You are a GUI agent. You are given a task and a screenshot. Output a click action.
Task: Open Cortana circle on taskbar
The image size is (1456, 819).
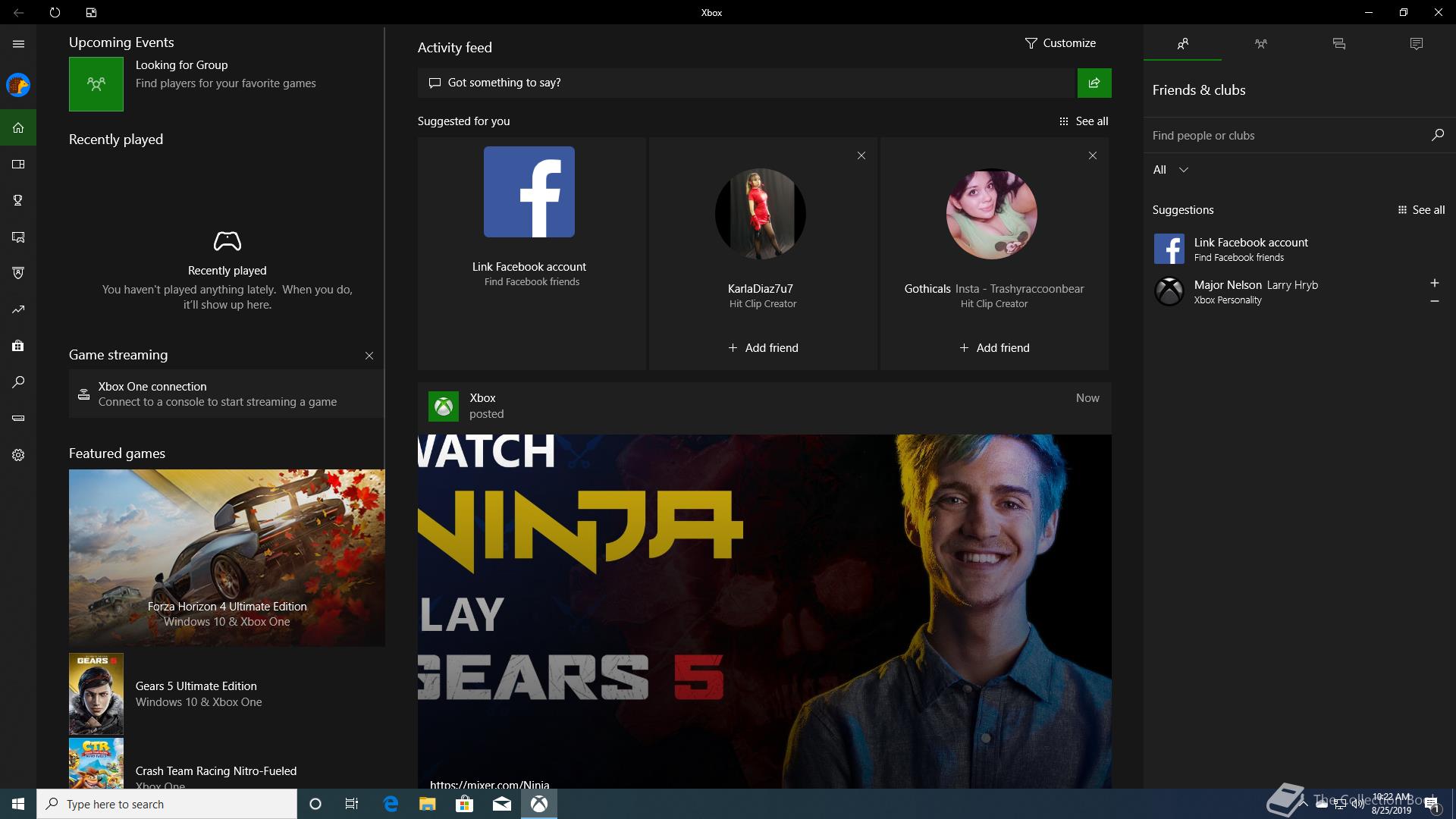pos(315,804)
